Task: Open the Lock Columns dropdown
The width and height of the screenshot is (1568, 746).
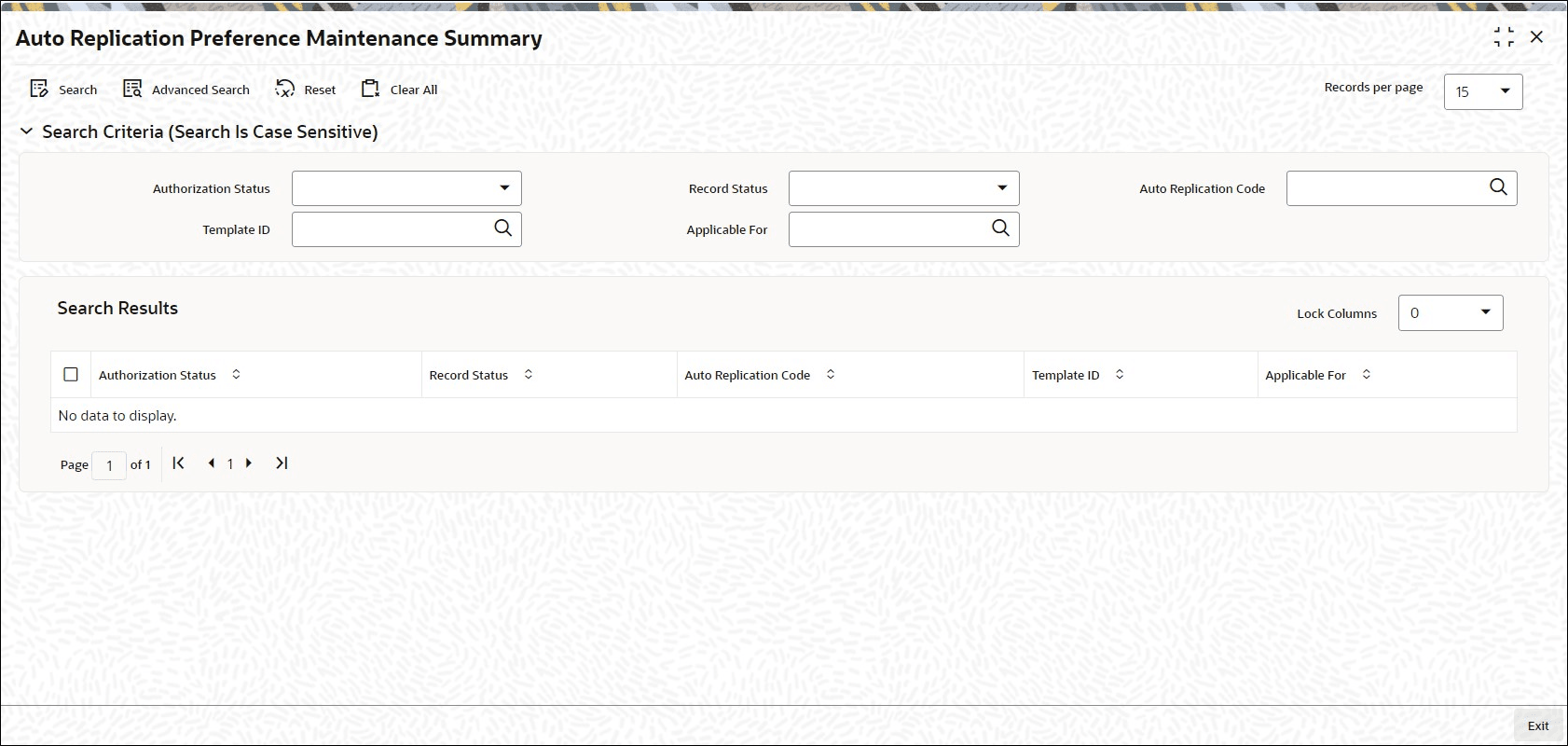Action: [x=1451, y=313]
